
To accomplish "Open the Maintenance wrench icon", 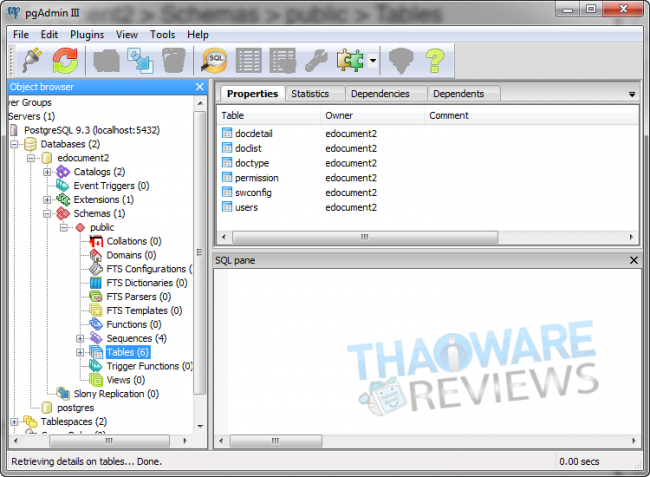I will (316, 61).
